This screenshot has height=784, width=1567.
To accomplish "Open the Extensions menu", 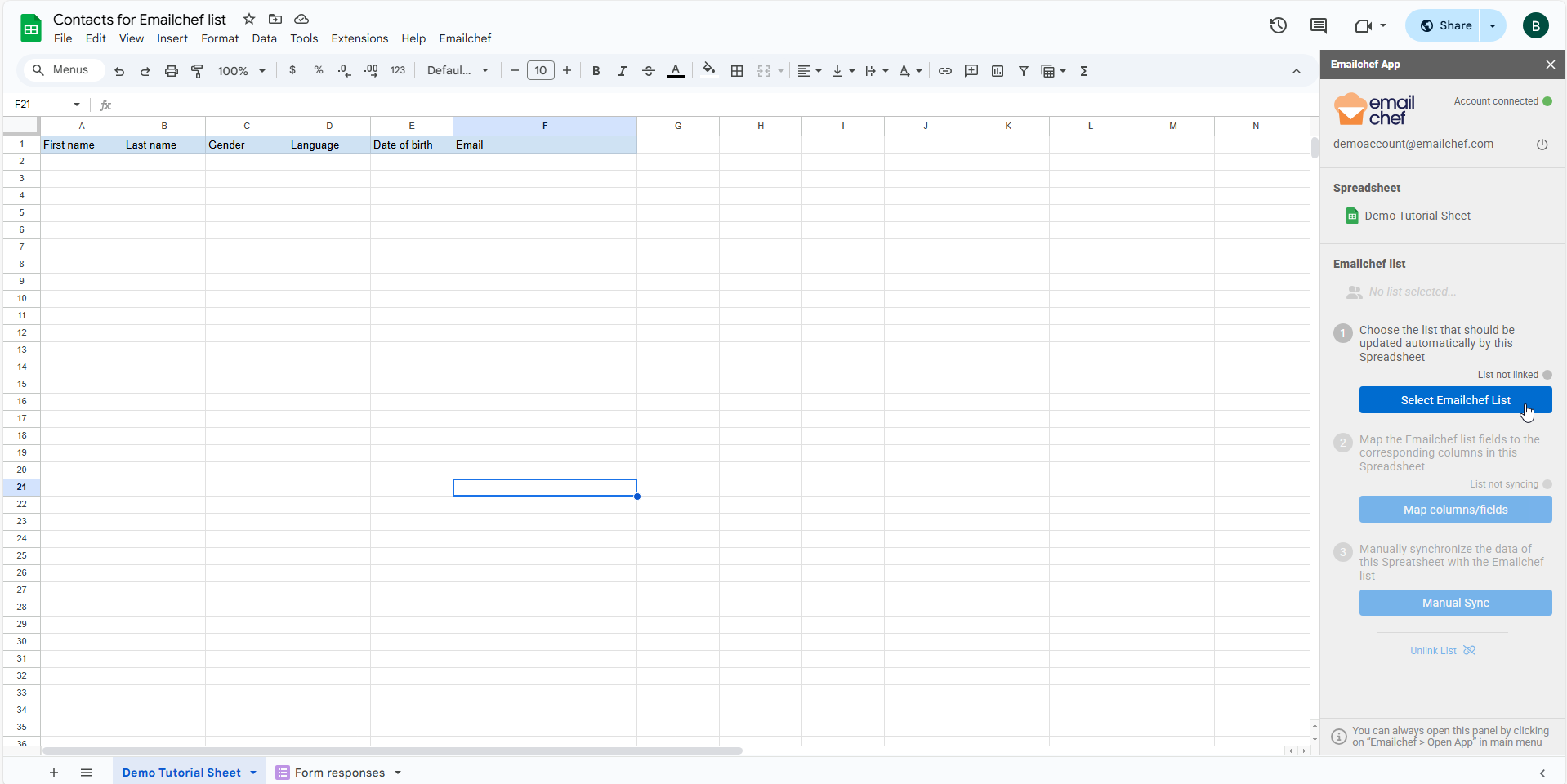I will click(359, 38).
